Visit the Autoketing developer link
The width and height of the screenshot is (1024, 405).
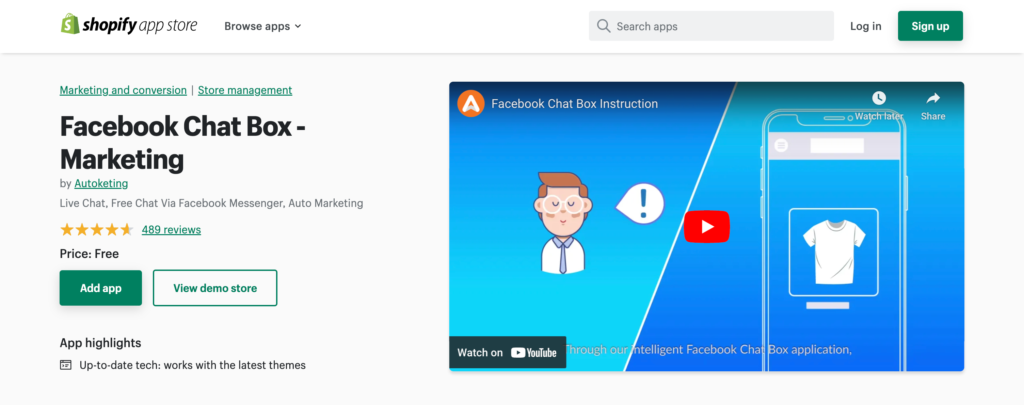[x=101, y=183]
